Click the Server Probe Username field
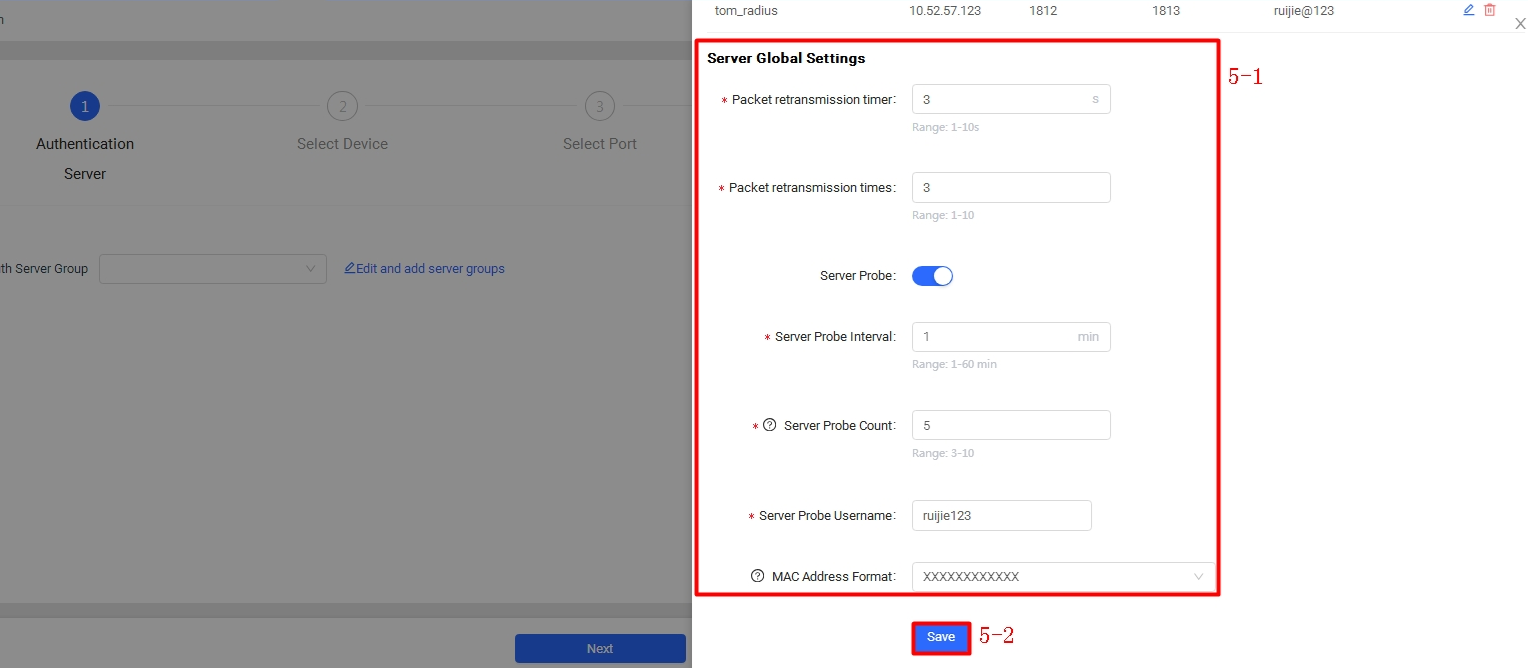1528x668 pixels. coord(1001,516)
